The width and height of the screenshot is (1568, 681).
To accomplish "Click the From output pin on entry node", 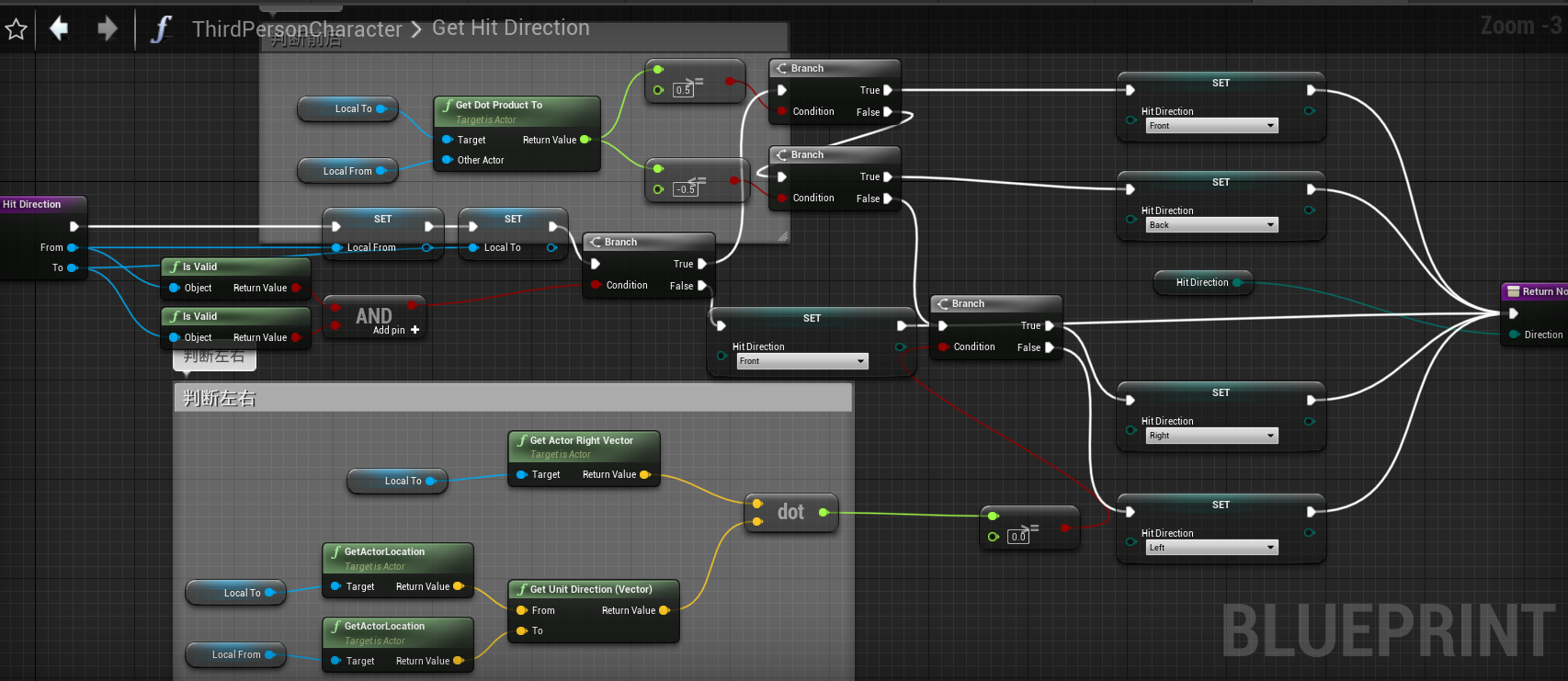I will point(73,247).
